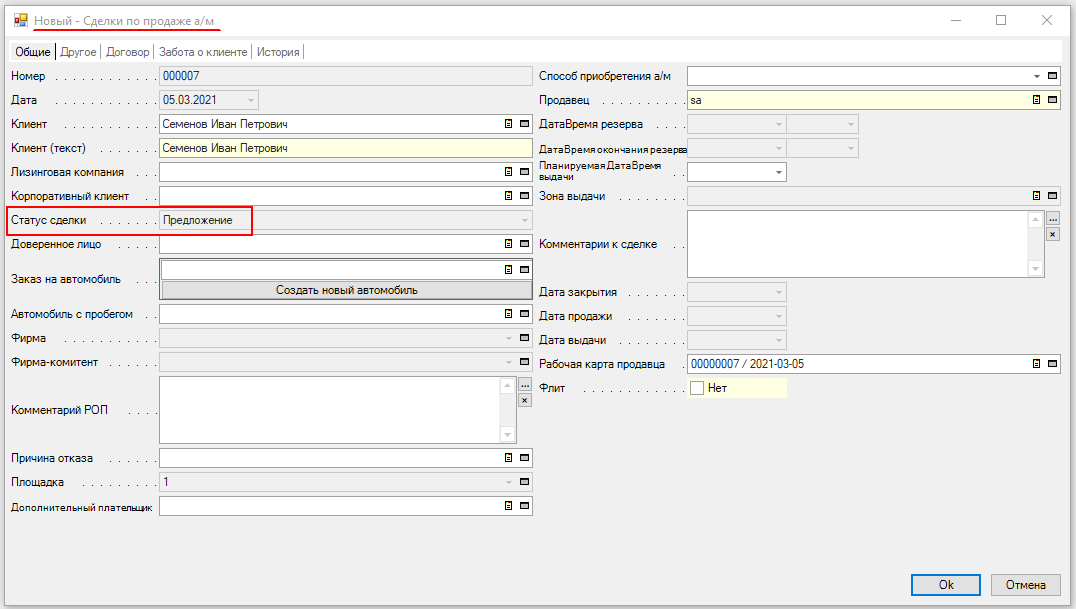Open window icon in Лизинговая компания field
This screenshot has height=609, width=1076.
coord(524,172)
